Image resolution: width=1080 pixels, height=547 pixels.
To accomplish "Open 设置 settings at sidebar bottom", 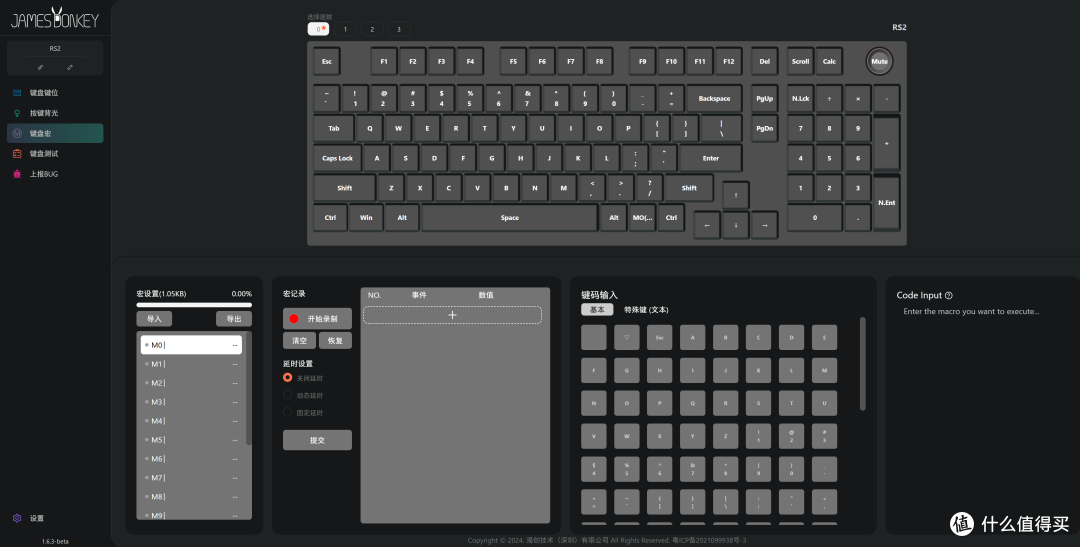I will [37, 518].
